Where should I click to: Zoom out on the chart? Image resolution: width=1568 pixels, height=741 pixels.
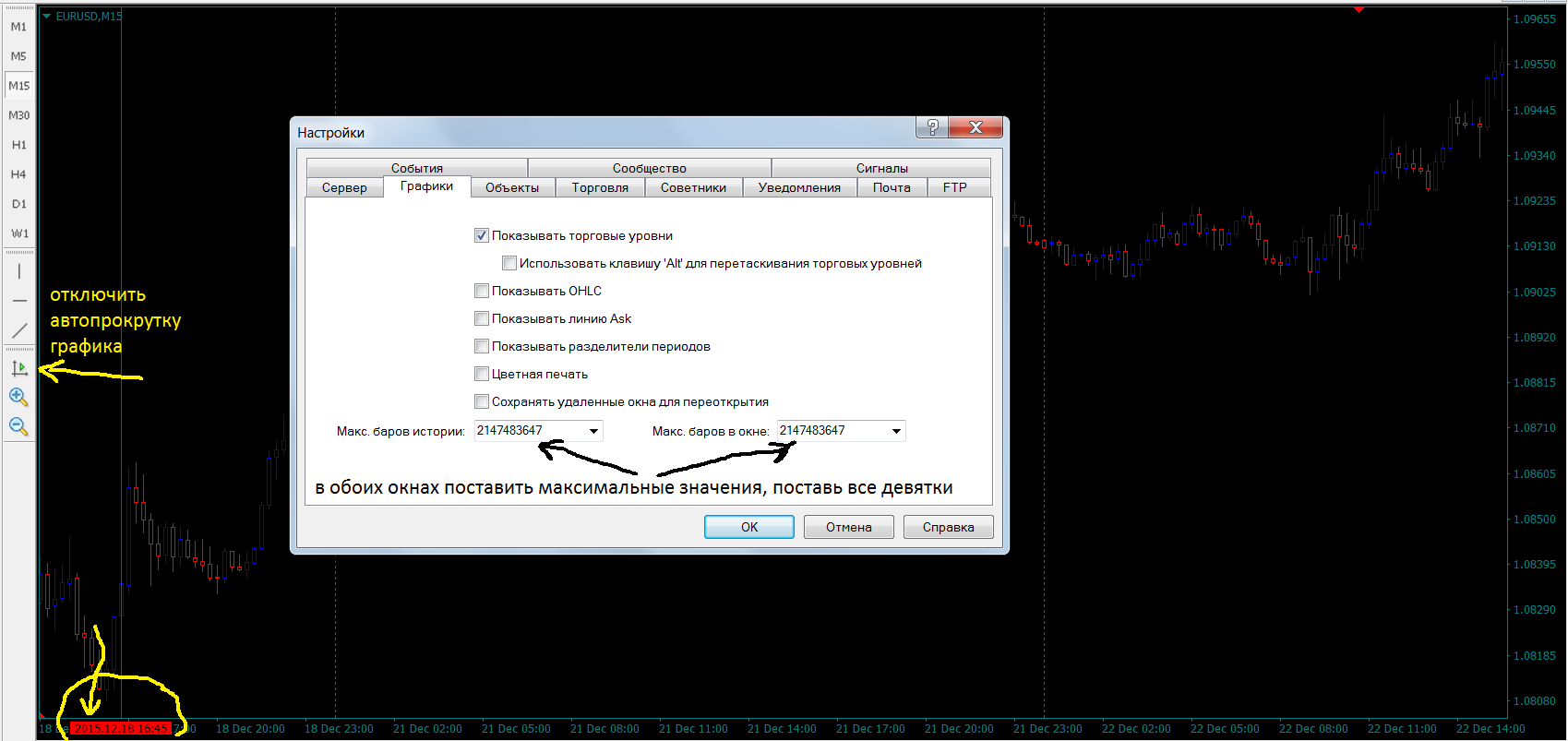point(18,426)
